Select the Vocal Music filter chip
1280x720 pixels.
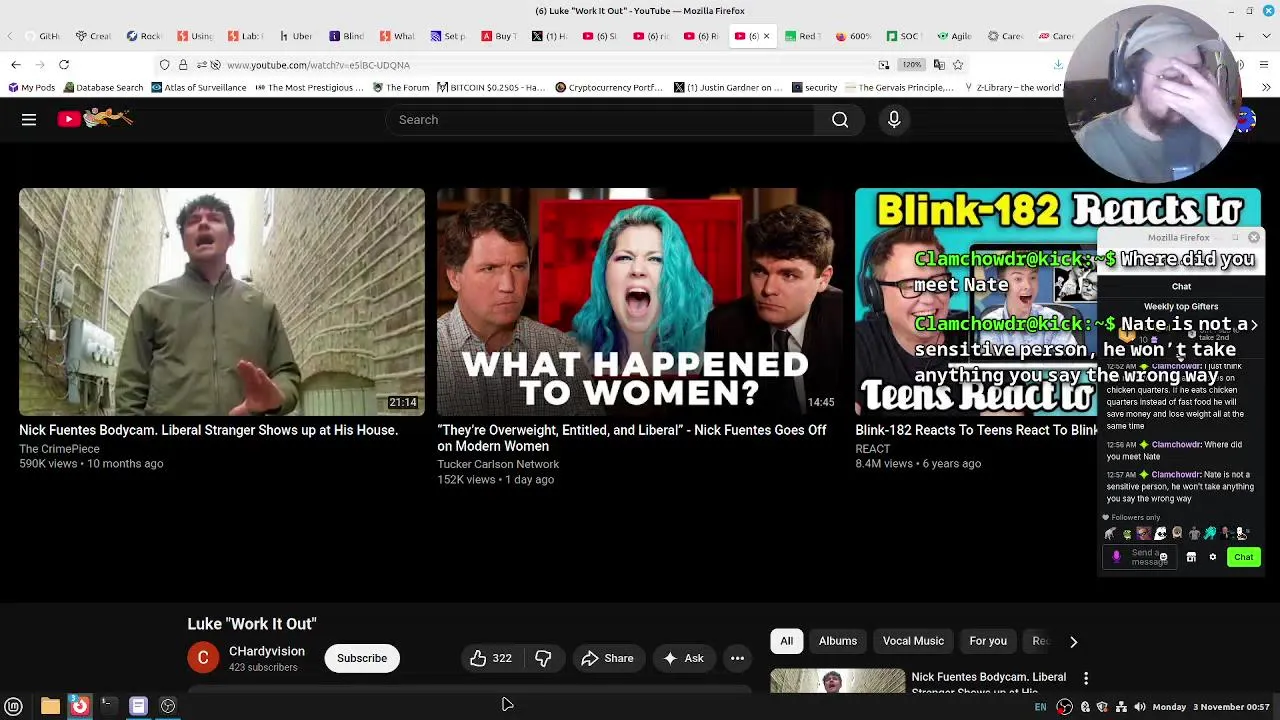pyautogui.click(x=913, y=641)
